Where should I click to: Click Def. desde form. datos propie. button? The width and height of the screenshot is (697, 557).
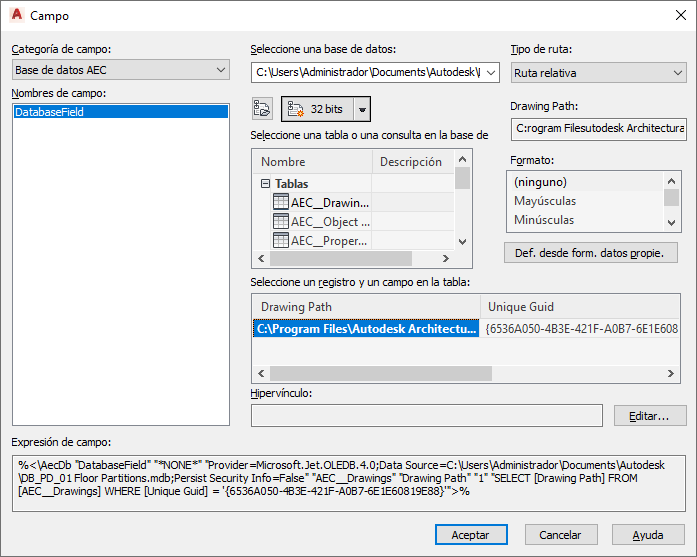pyautogui.click(x=591, y=253)
